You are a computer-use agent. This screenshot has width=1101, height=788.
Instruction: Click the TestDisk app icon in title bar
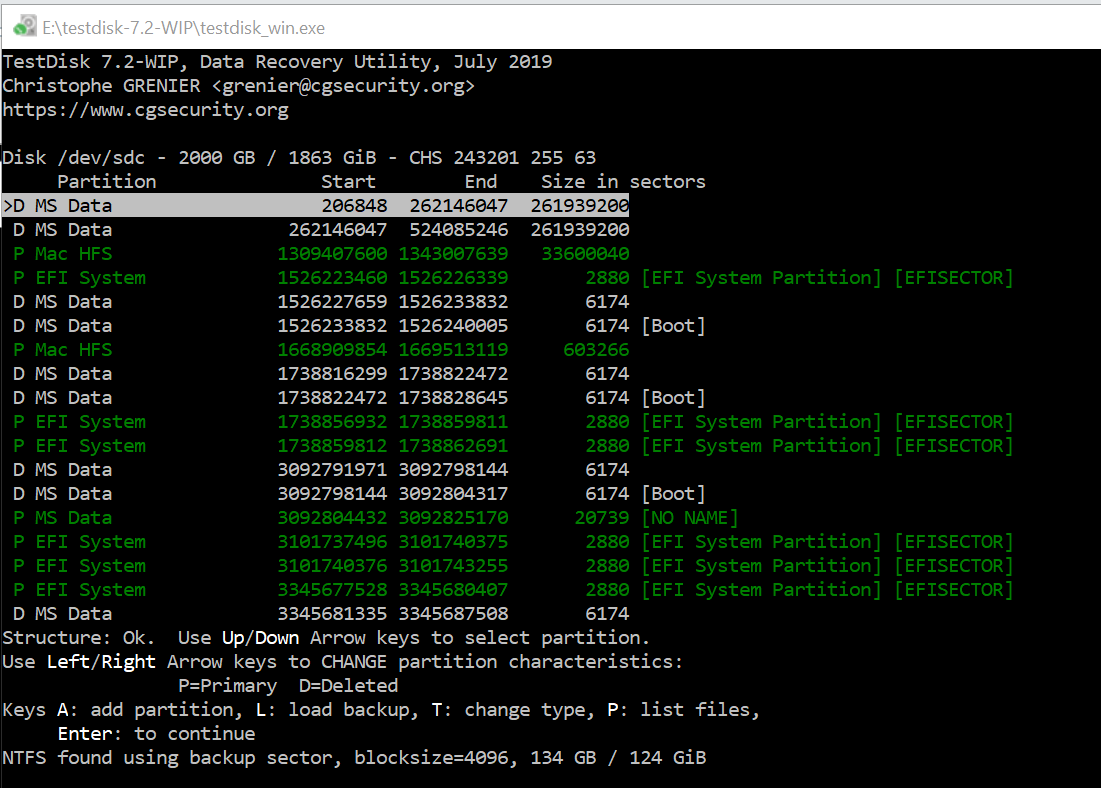tap(25, 27)
